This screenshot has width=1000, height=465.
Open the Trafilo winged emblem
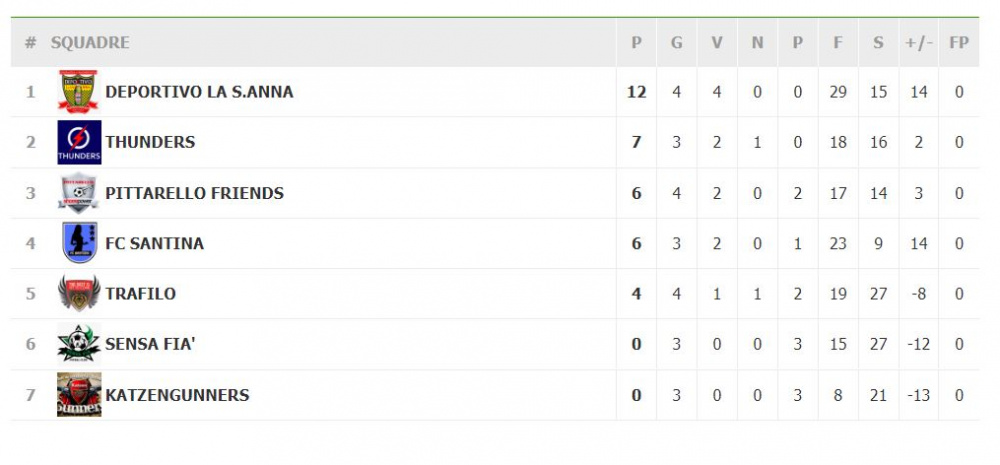point(79,293)
